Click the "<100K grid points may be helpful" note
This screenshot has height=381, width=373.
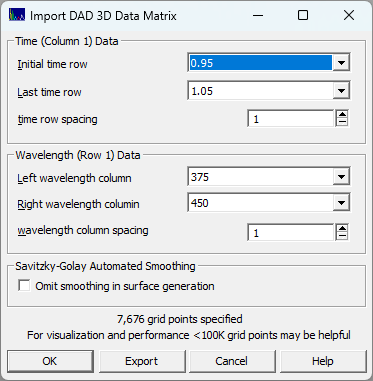(272, 335)
